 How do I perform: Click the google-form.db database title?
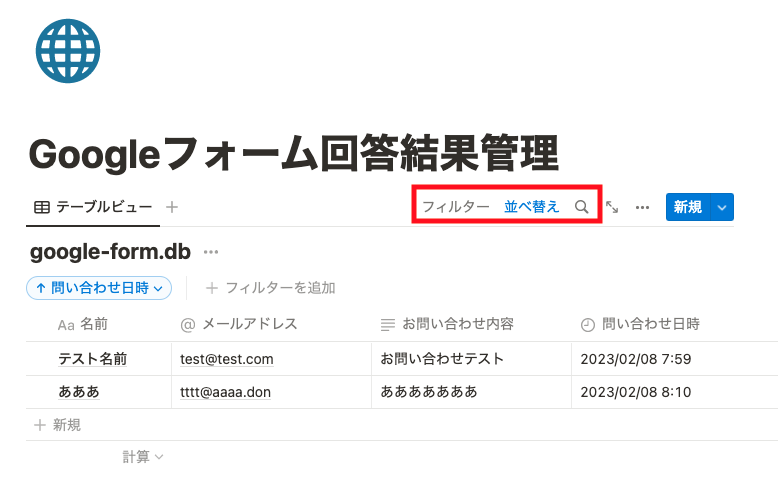tap(110, 252)
